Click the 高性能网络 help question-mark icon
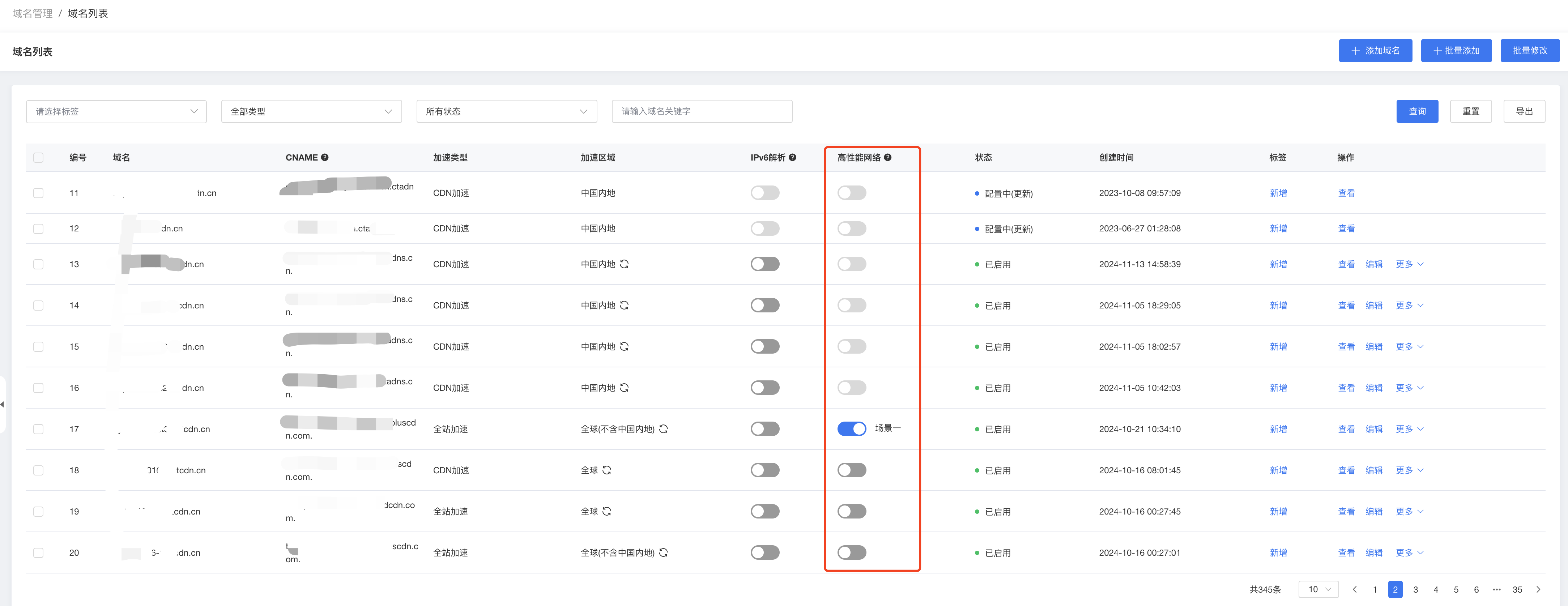This screenshot has height=606, width=1568. coord(887,158)
